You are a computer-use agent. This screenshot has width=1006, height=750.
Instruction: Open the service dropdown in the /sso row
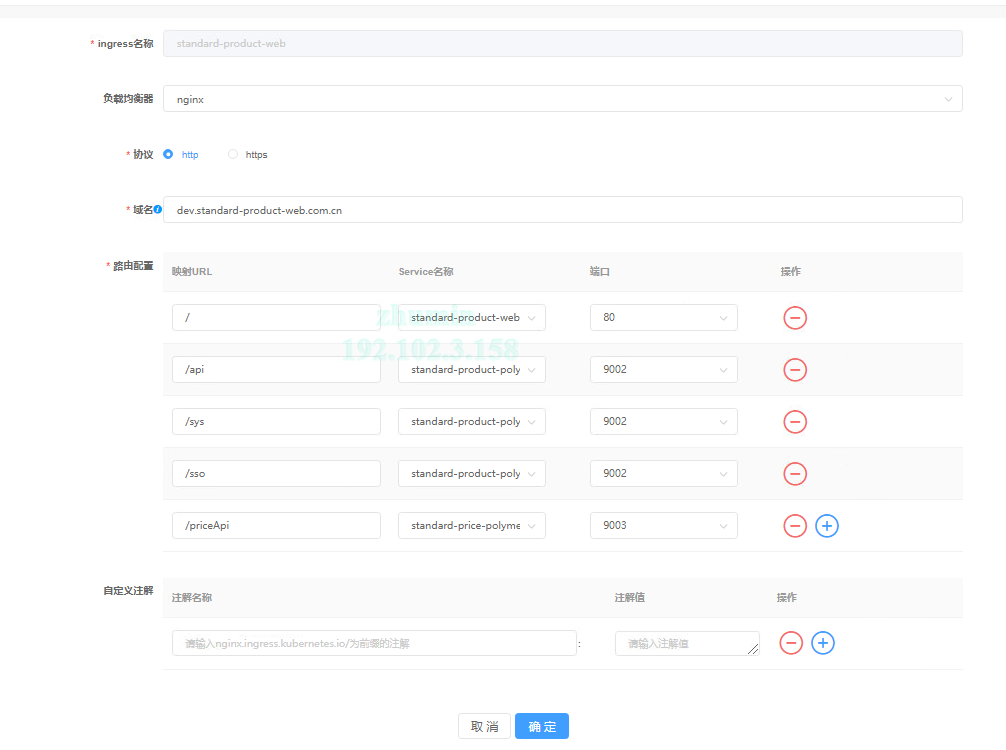point(472,473)
